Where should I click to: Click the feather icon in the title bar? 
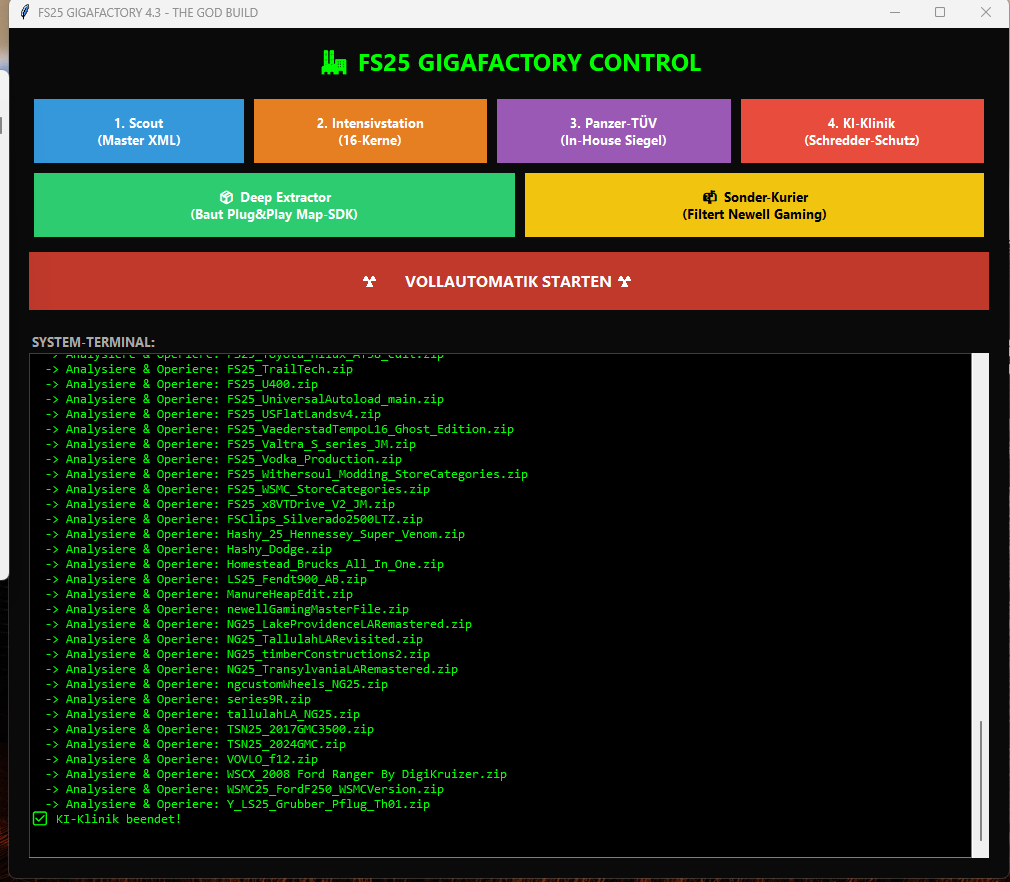(23, 13)
